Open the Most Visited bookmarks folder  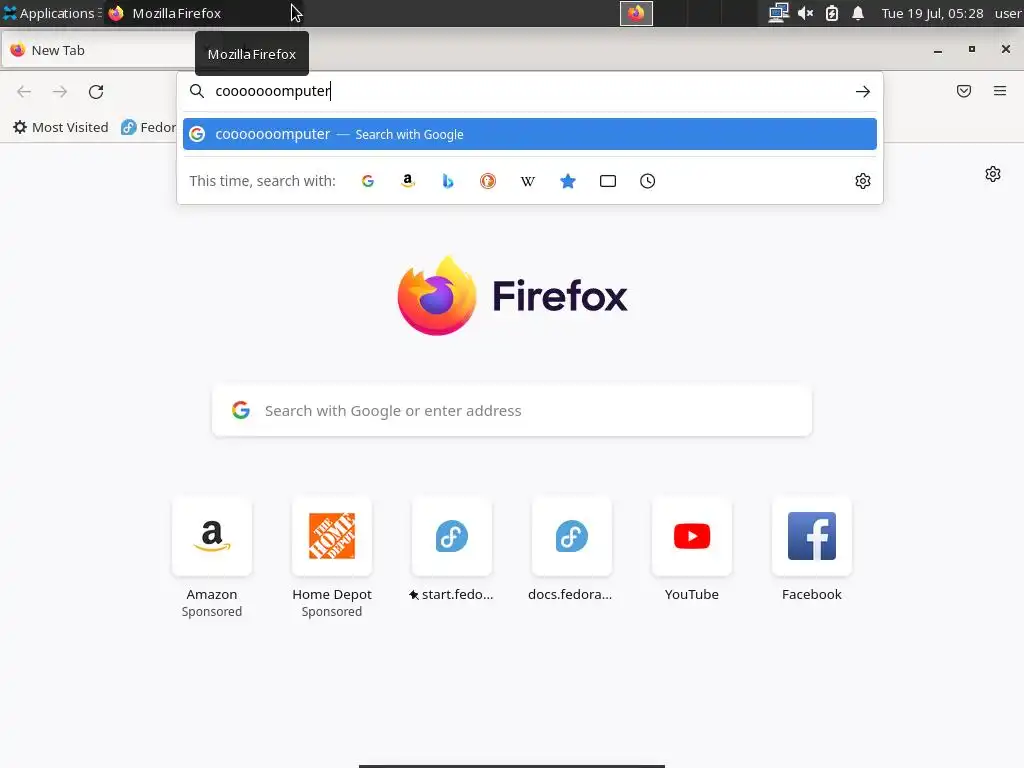pos(61,127)
